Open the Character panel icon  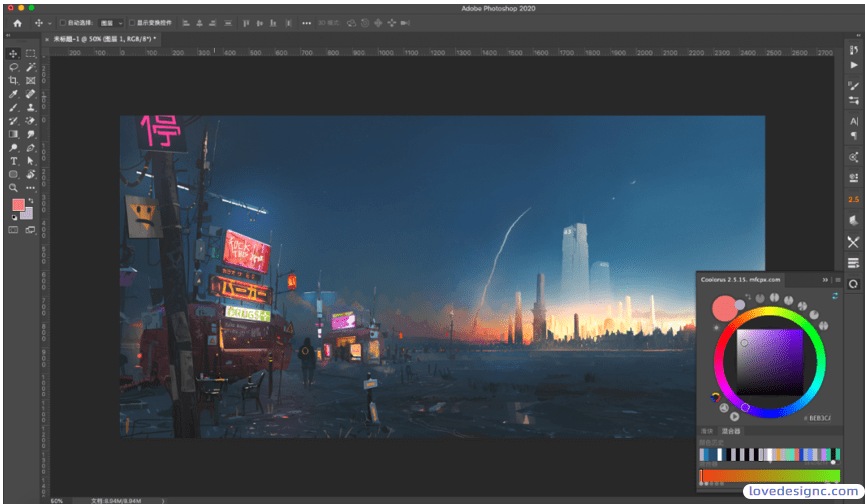point(853,121)
